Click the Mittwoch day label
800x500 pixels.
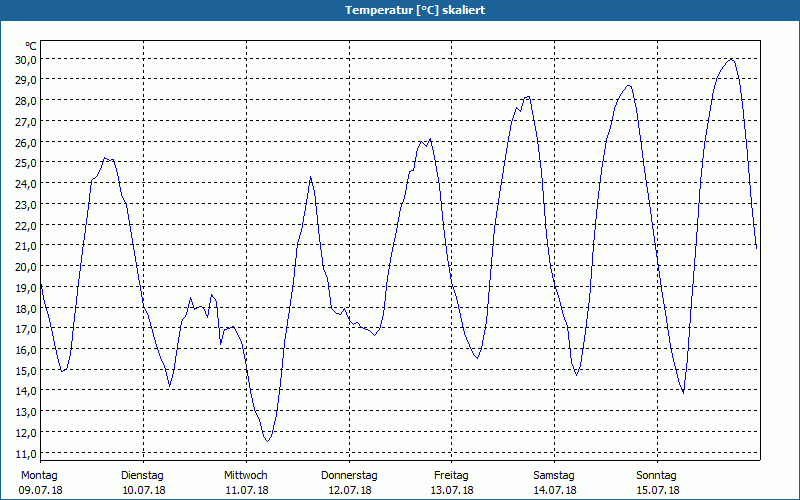point(246,476)
